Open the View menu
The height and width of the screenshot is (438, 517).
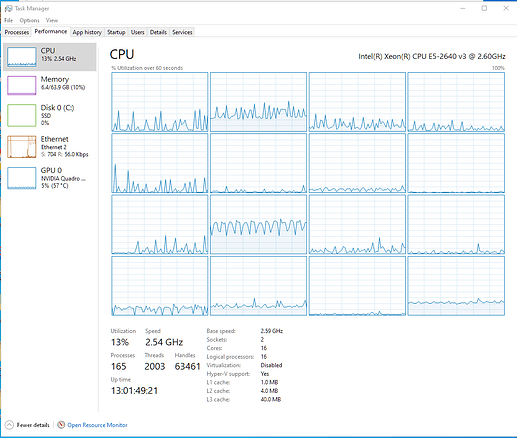(52, 20)
